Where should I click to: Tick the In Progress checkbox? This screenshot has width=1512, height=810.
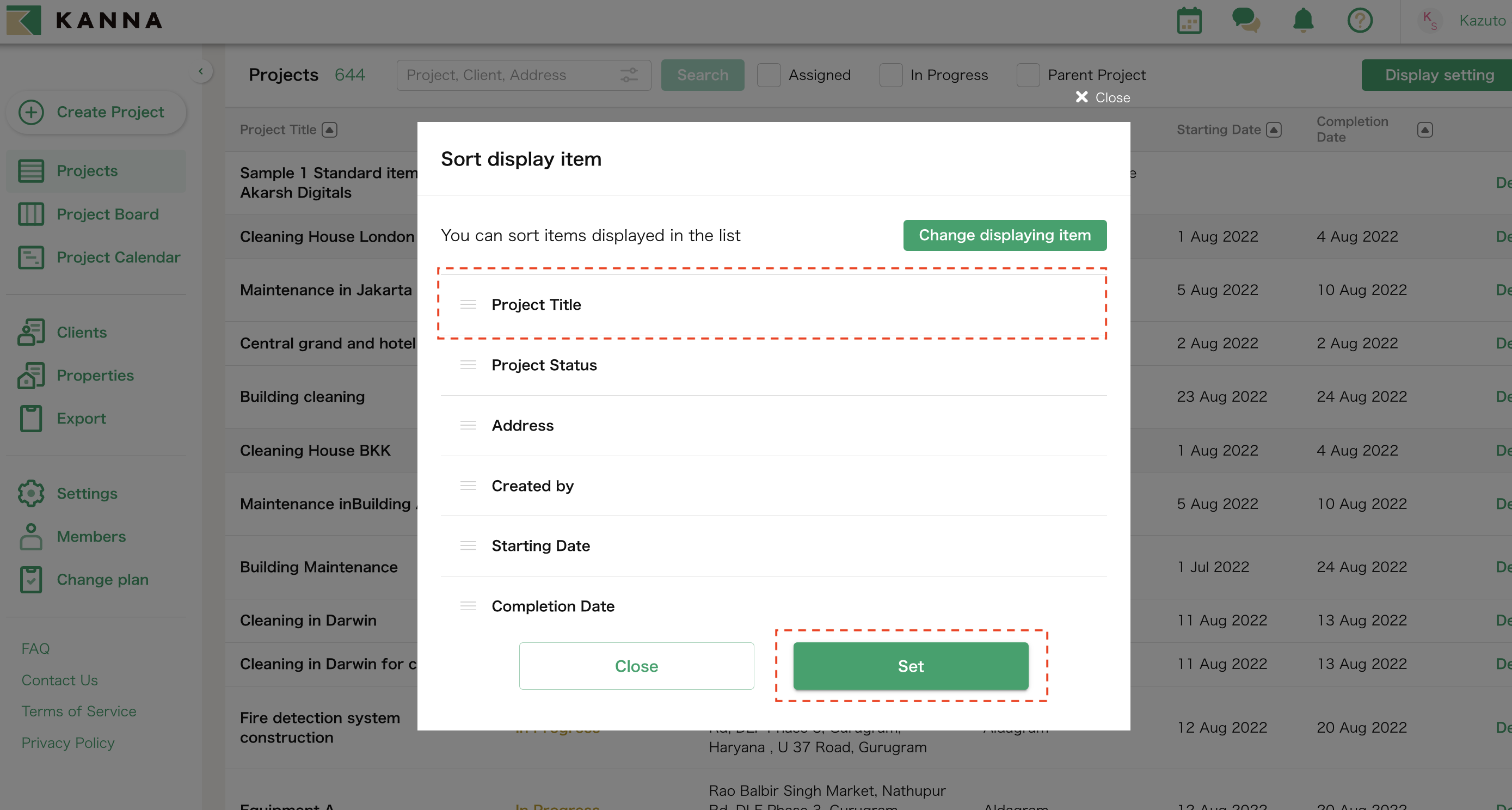click(x=890, y=75)
